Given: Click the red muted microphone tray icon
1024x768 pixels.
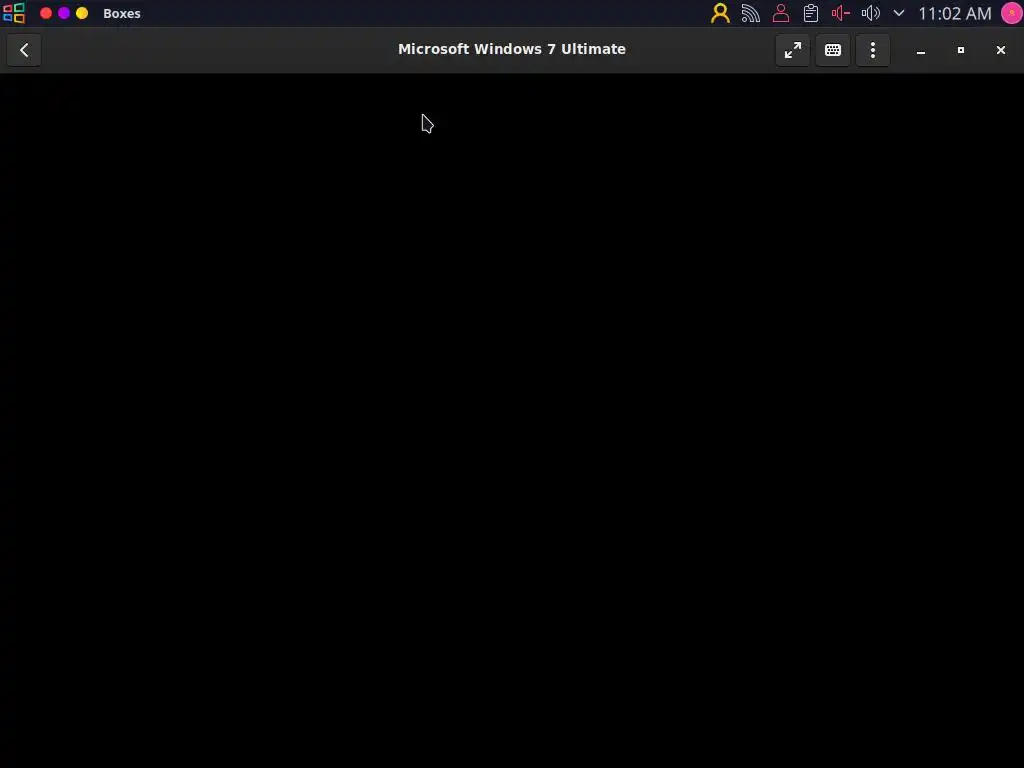Looking at the screenshot, I should tap(840, 13).
